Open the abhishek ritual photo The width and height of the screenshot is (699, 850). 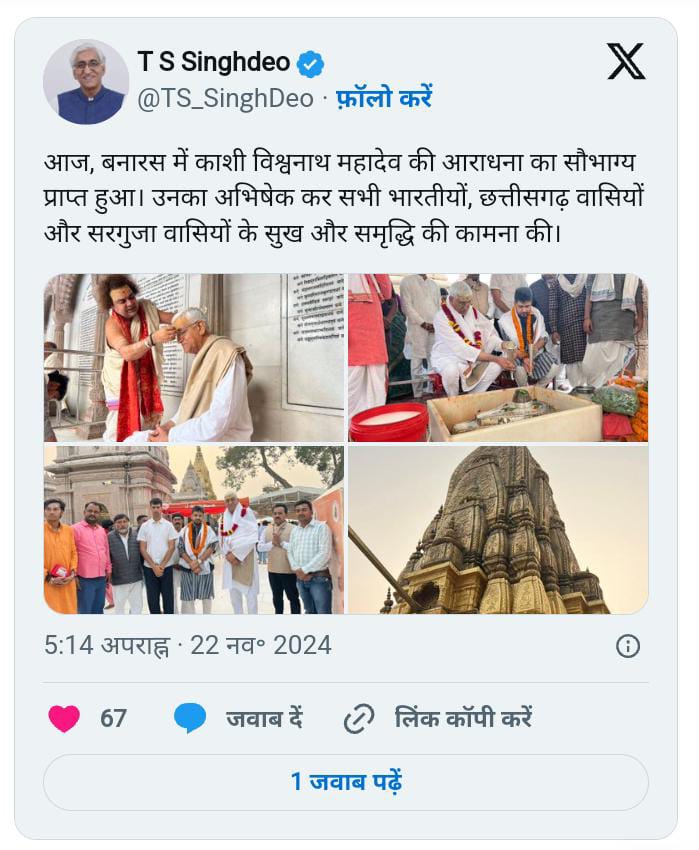498,358
